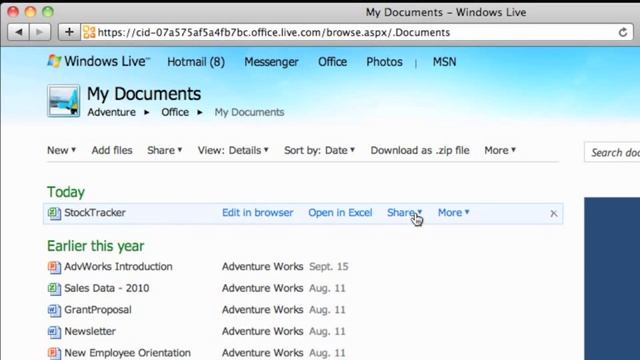The image size is (640, 360).
Task: Click the Search documents input field
Action: [612, 152]
